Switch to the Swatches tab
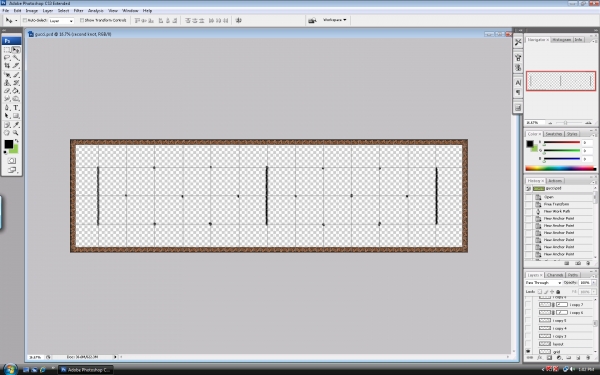The image size is (600, 375). coord(553,134)
